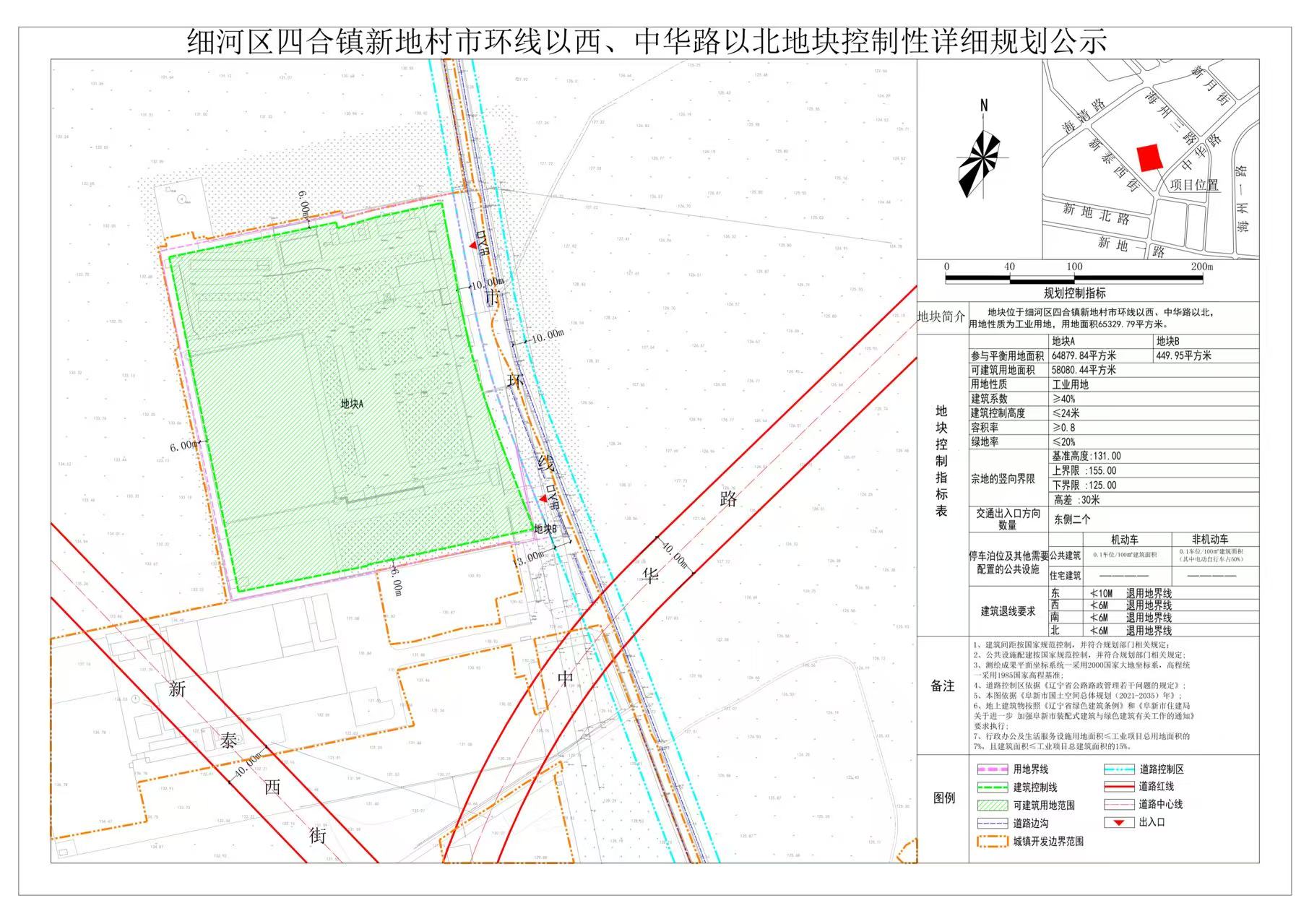Toggle the 道路控制区 cyan line symbol

[x=1118, y=768]
